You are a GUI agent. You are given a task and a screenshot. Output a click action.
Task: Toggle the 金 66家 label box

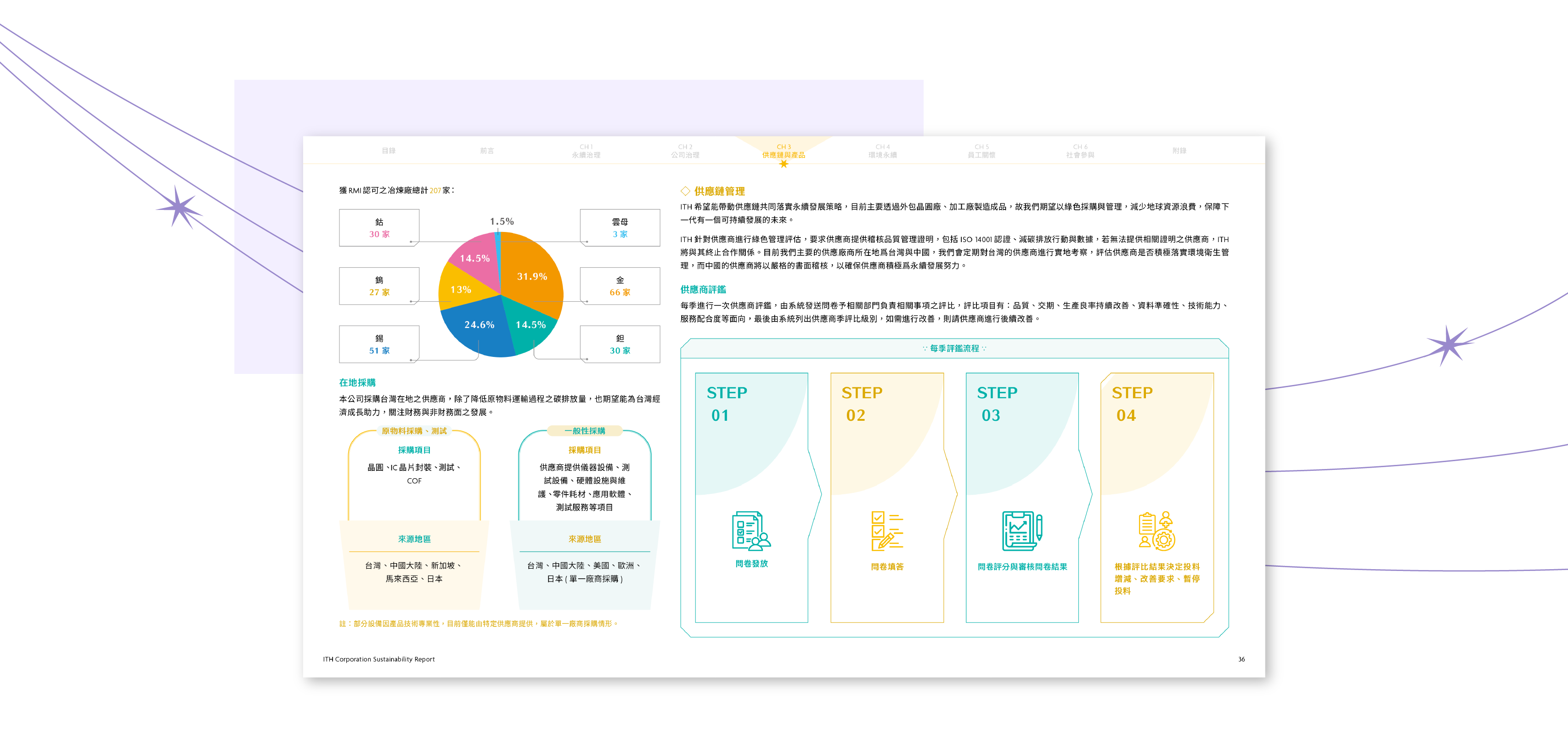(x=620, y=286)
